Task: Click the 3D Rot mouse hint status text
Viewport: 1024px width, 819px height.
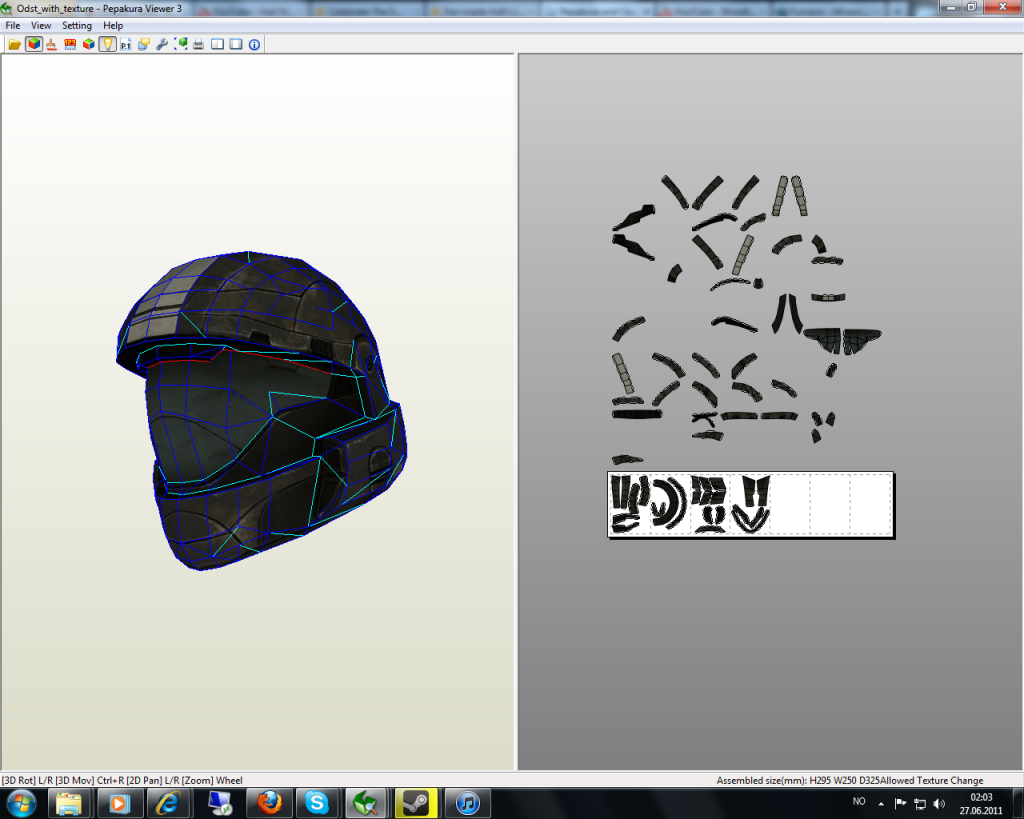Action: tap(121, 780)
